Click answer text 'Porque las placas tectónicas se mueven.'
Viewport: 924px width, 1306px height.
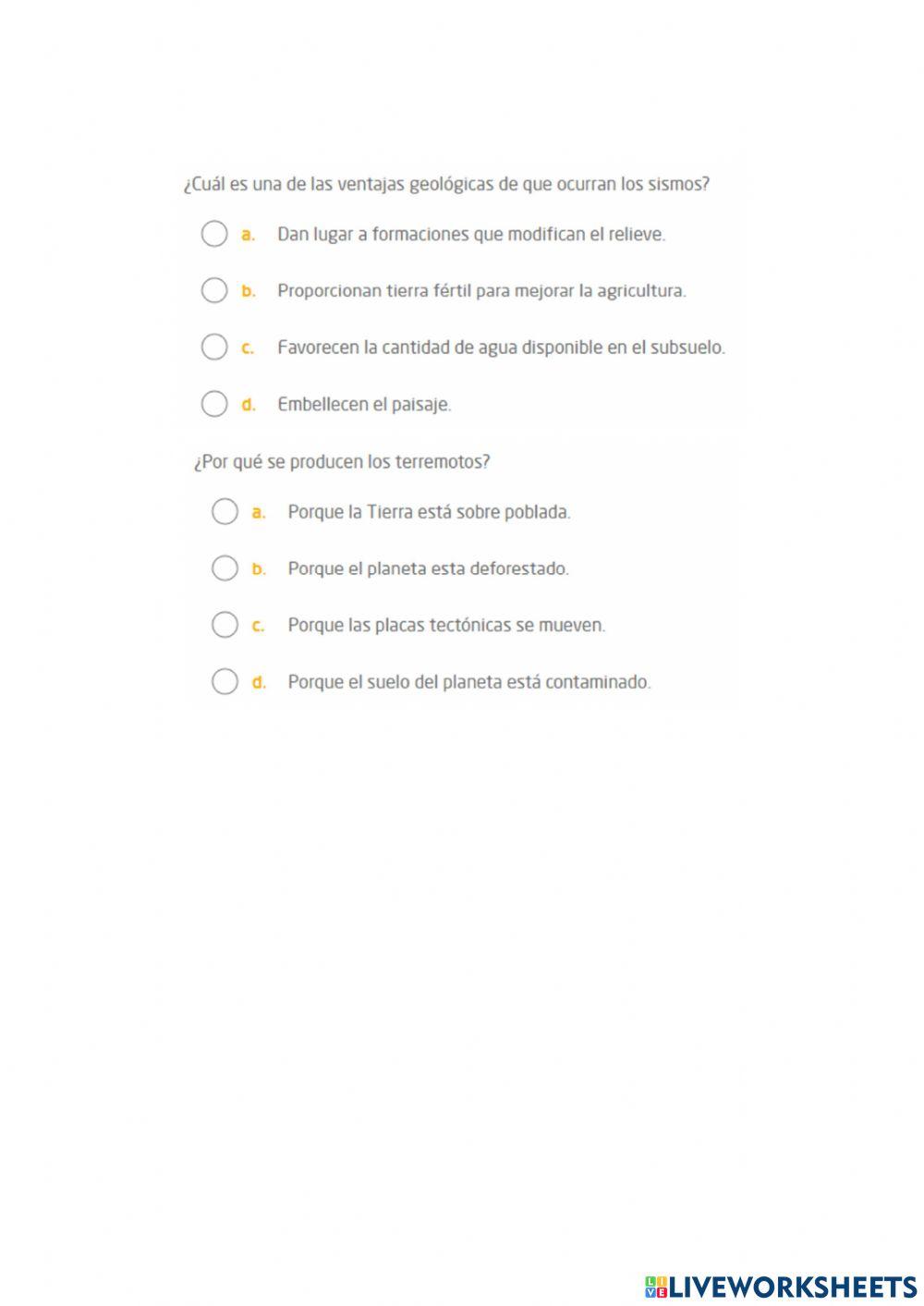point(446,626)
